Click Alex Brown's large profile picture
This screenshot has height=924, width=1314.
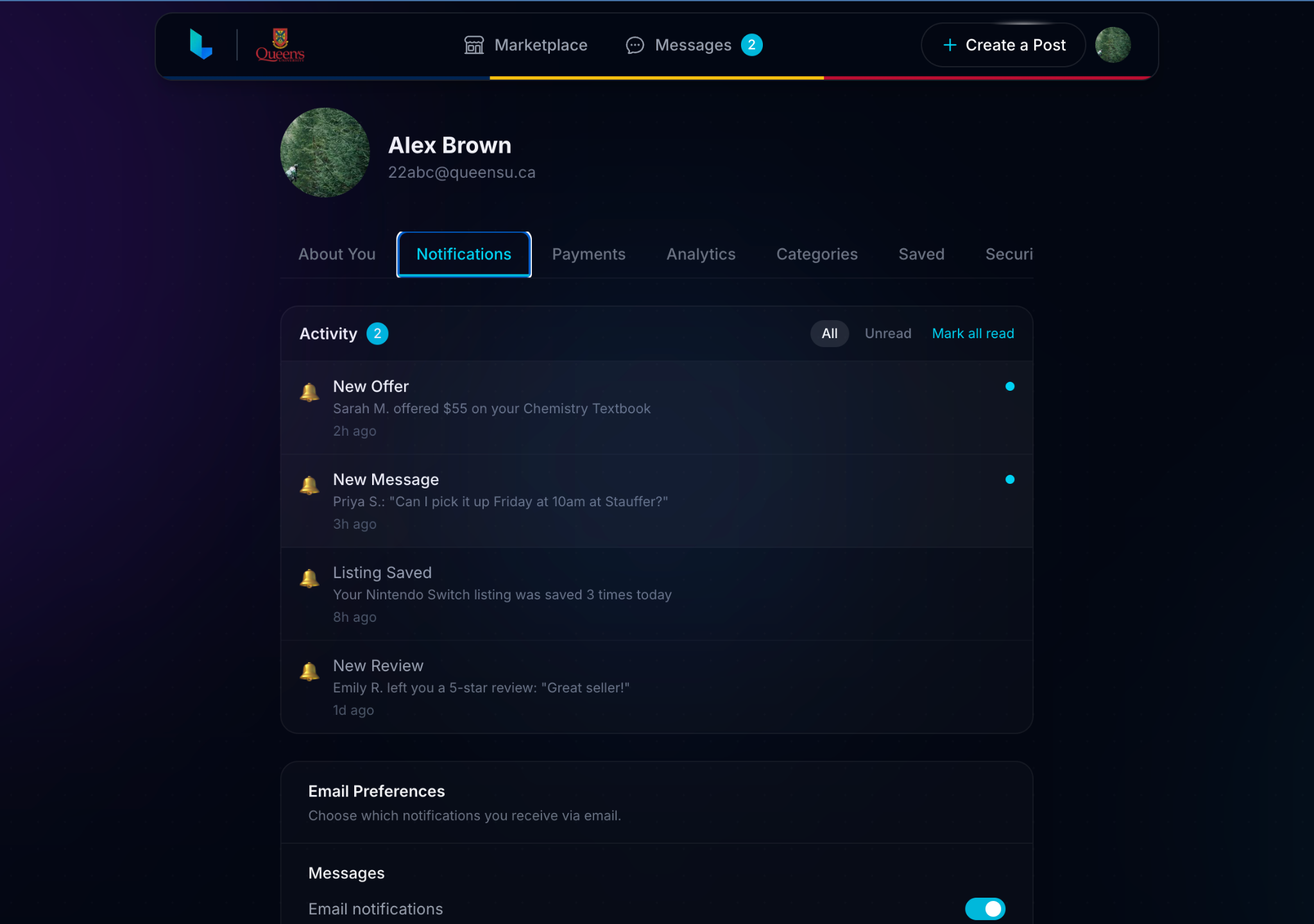point(325,153)
